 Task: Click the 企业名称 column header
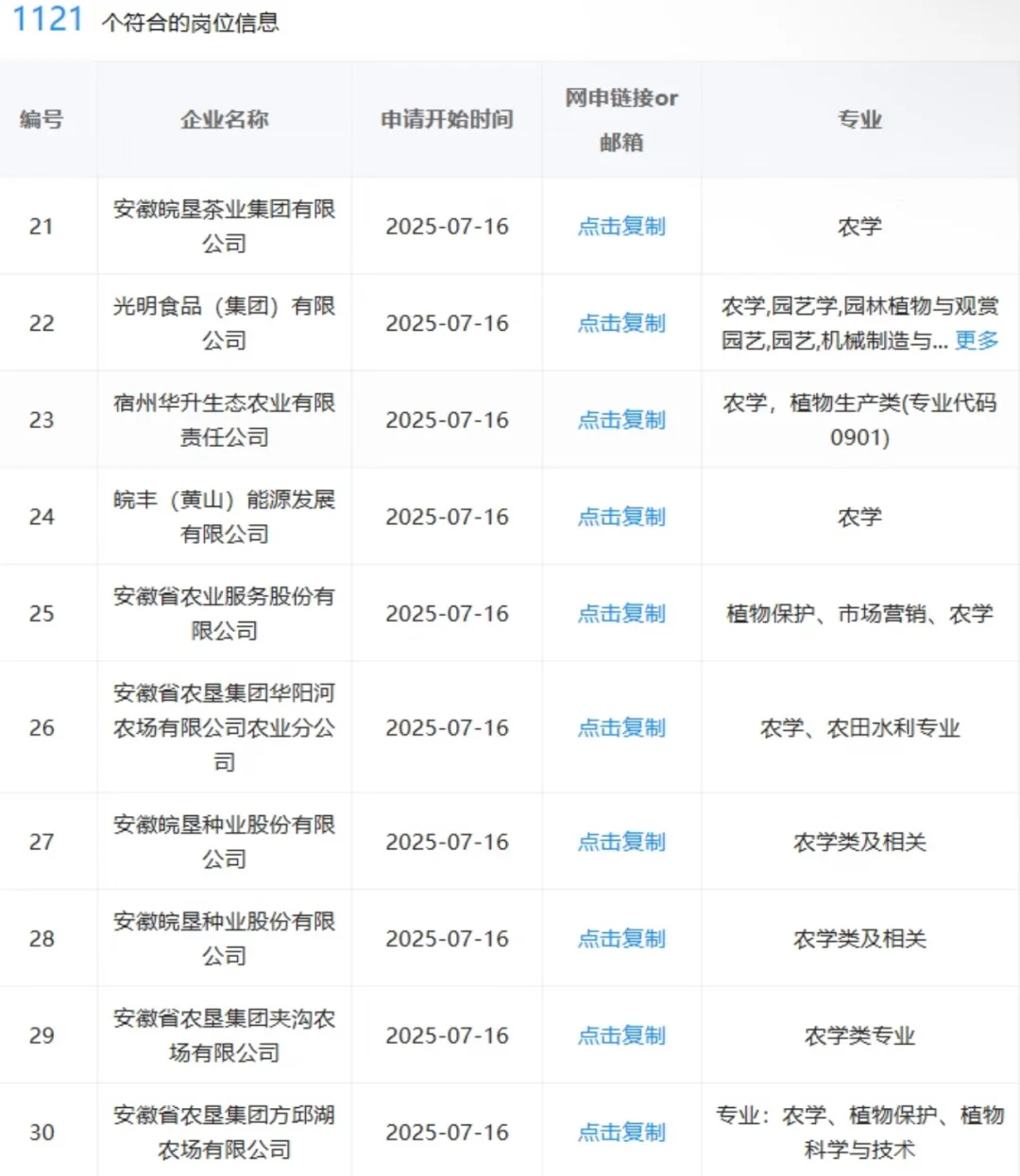(x=225, y=119)
